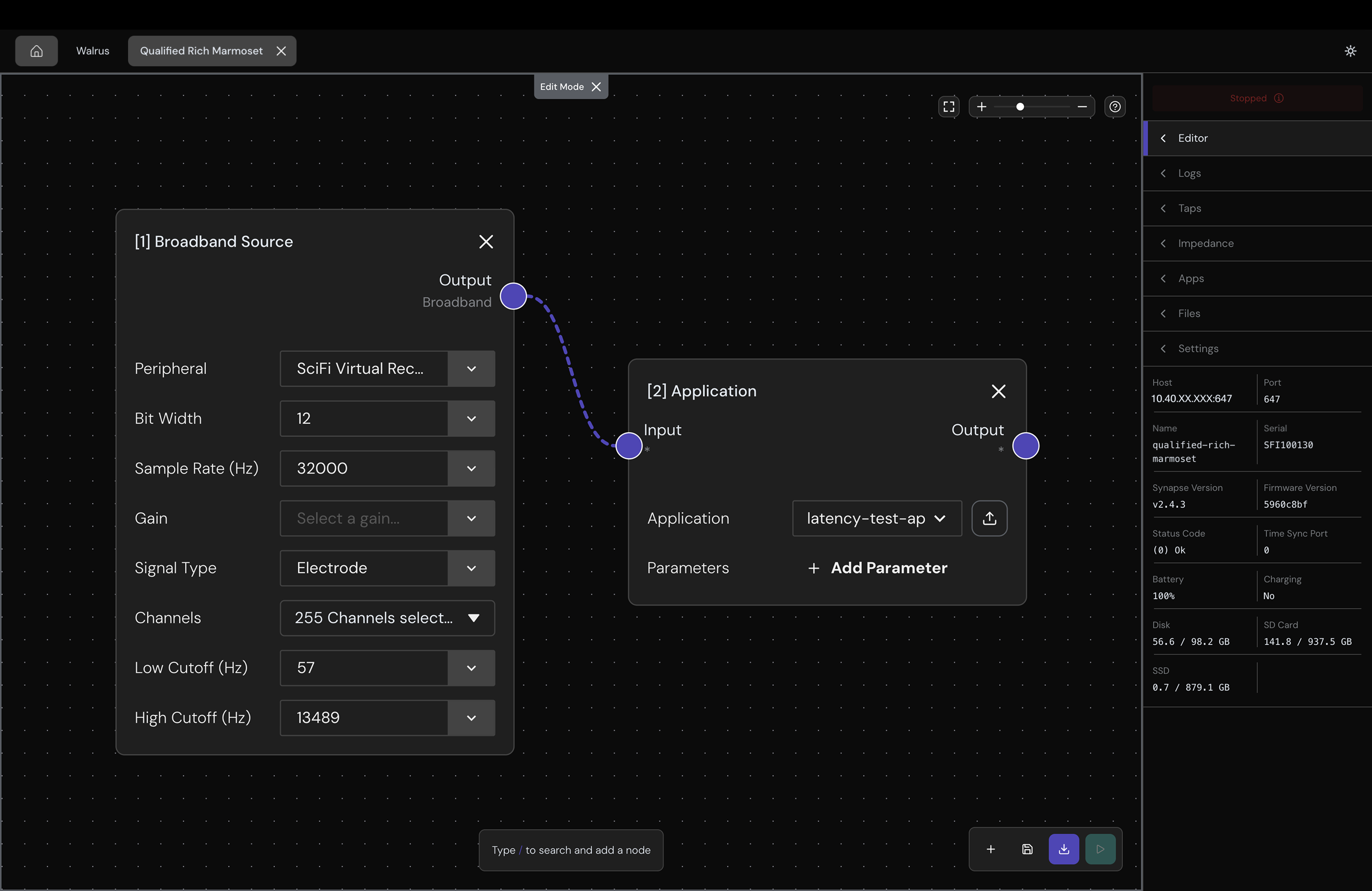Exit Edit Mode with the X
This screenshot has width=1372, height=891.
pos(597,86)
